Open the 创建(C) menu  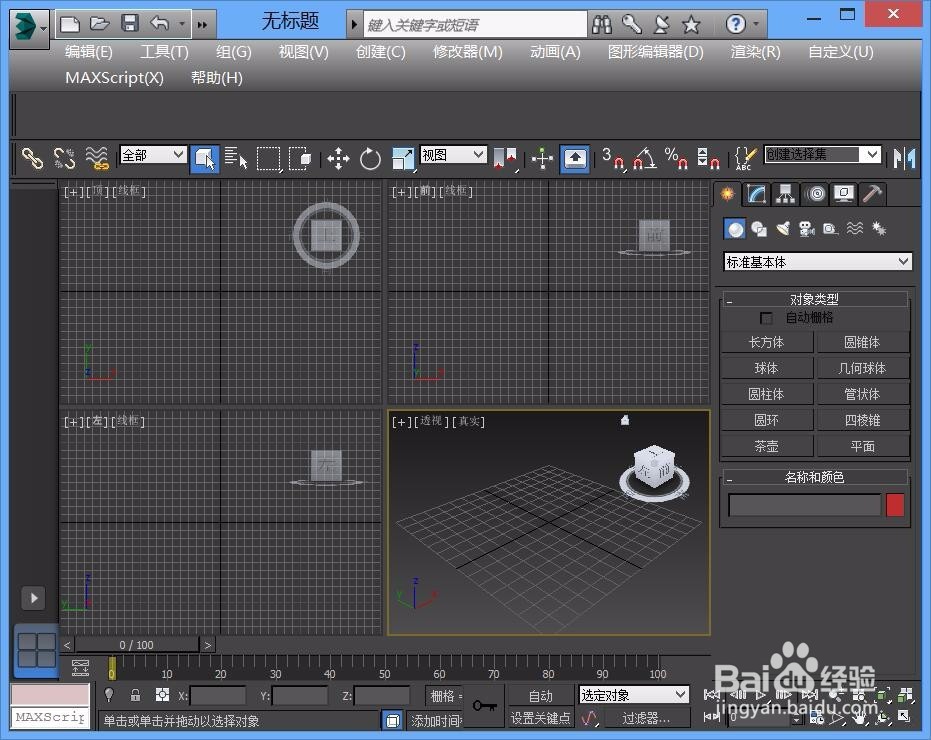coord(381,52)
